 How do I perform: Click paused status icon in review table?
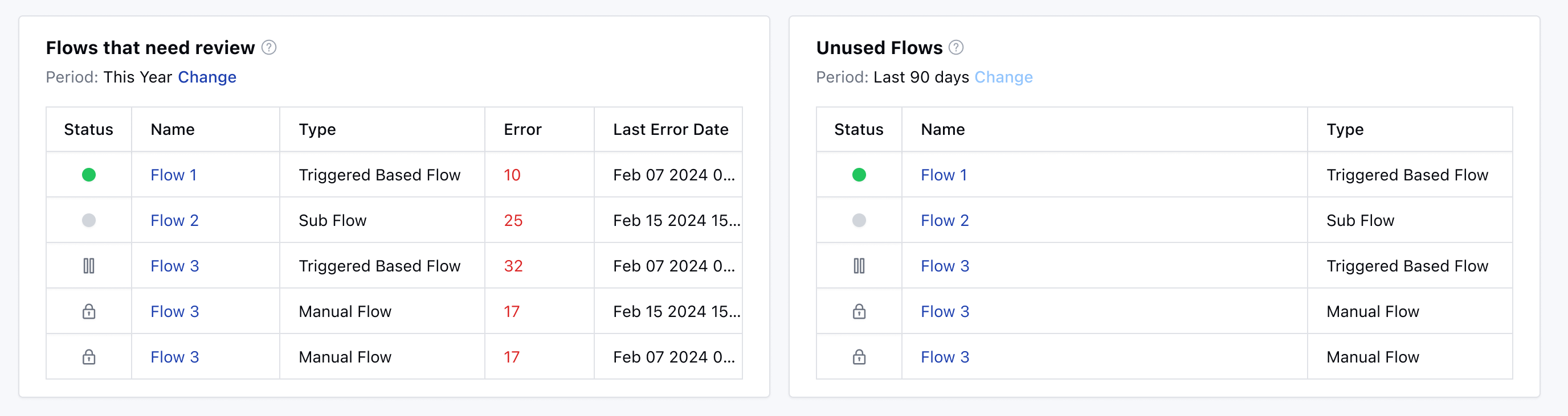coord(89,266)
